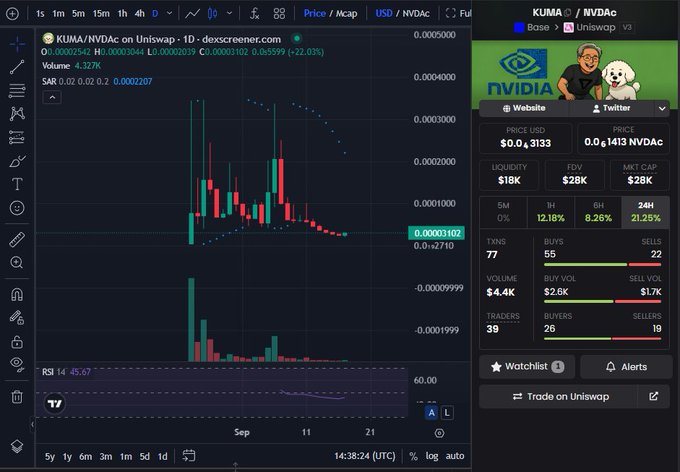This screenshot has width=680, height=472.
Task: Switch to the 4h timeframe
Action: [x=139, y=13]
